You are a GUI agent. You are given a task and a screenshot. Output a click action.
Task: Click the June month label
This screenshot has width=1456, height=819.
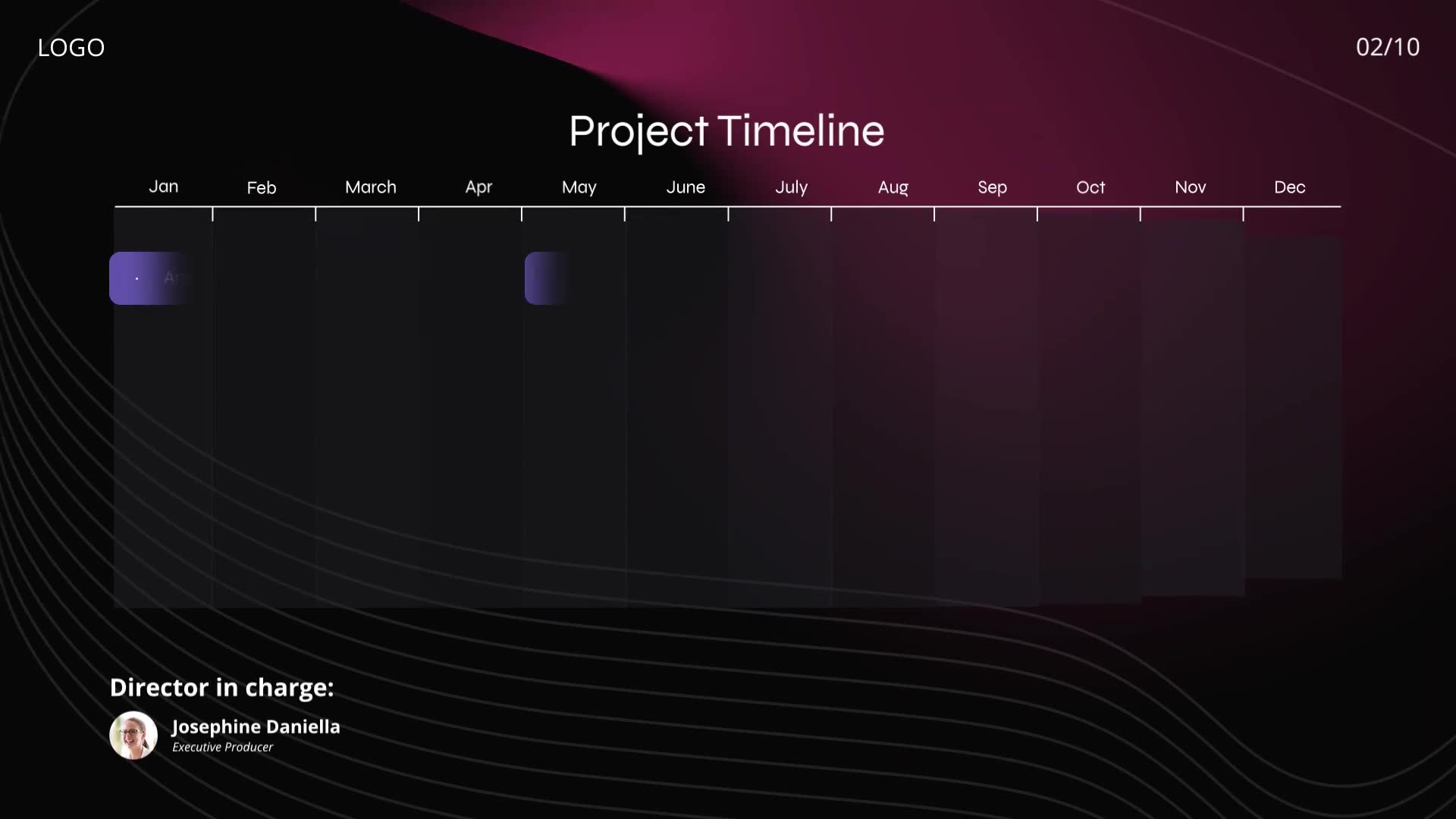[x=684, y=187]
